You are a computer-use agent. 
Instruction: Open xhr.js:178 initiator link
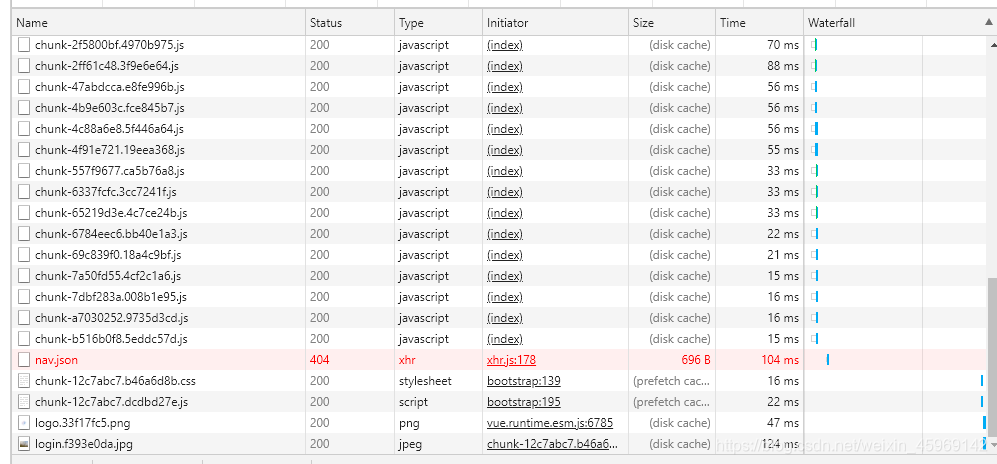(511, 360)
